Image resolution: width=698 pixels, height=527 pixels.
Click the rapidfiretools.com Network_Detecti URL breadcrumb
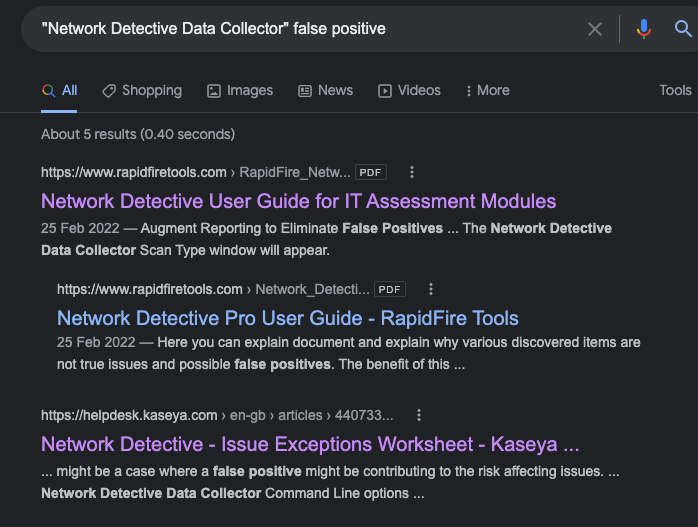pos(213,289)
